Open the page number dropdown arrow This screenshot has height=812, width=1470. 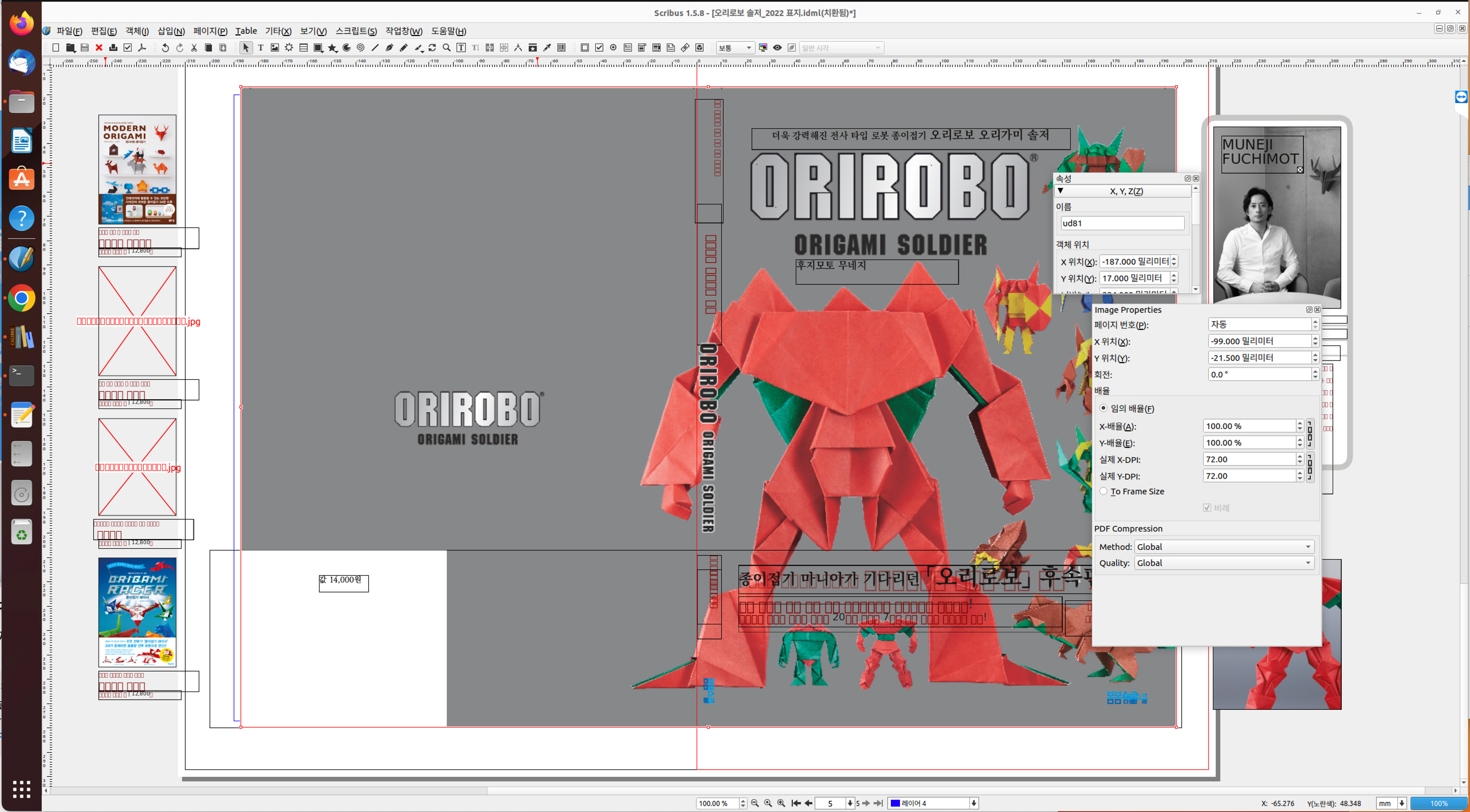850,803
